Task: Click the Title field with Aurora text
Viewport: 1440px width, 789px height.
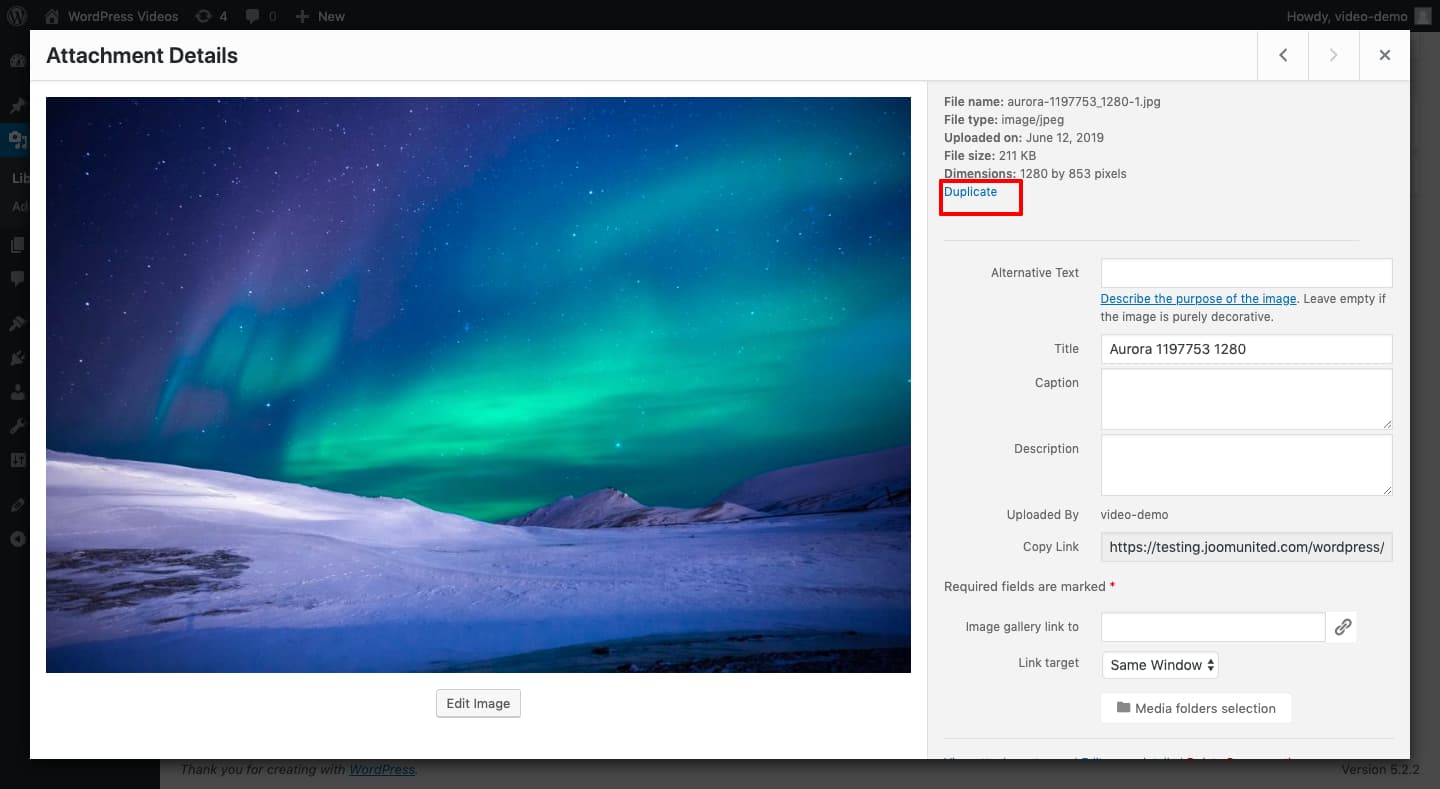Action: point(1246,349)
